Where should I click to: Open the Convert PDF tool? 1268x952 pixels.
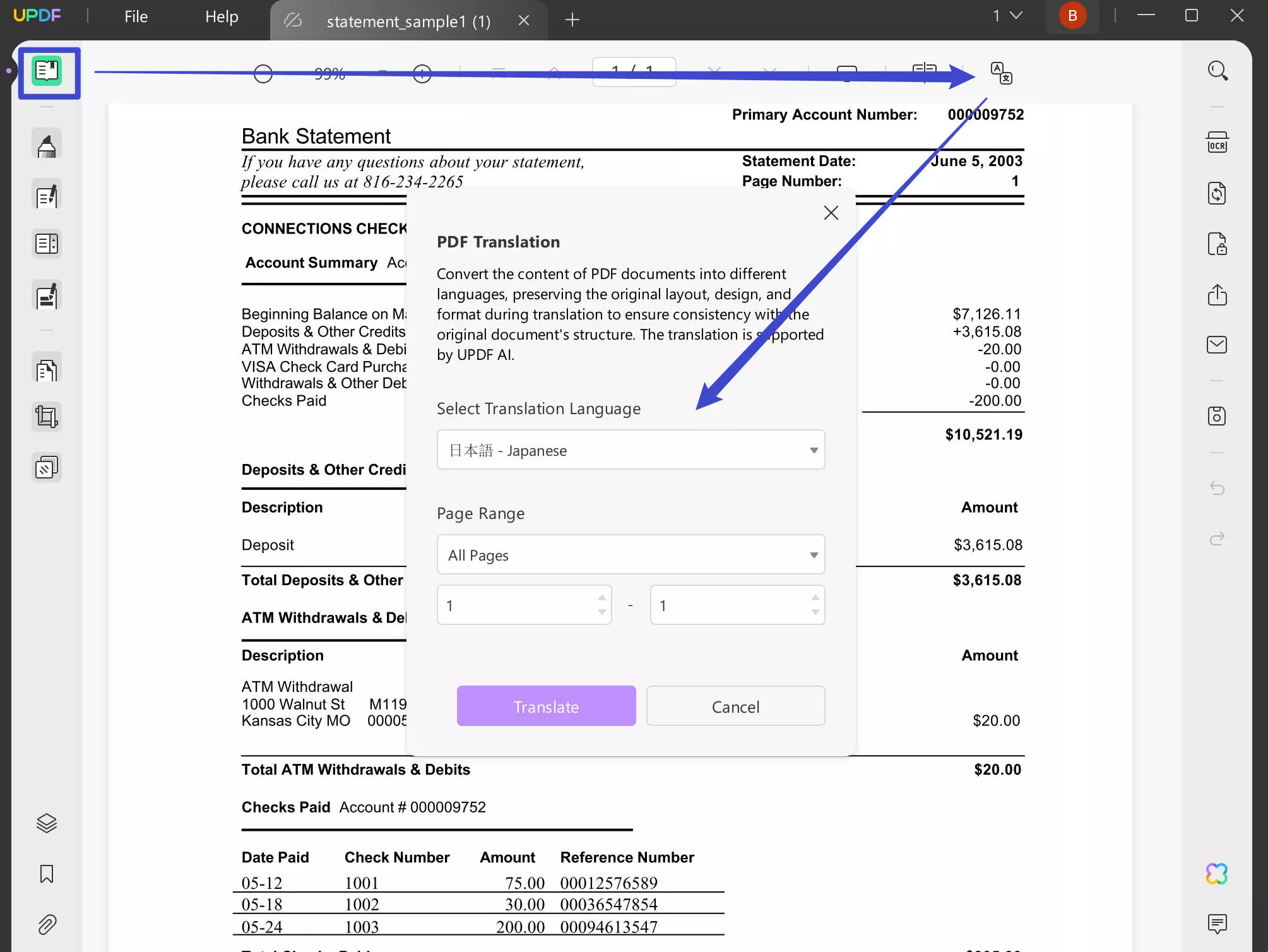pos(1218,193)
